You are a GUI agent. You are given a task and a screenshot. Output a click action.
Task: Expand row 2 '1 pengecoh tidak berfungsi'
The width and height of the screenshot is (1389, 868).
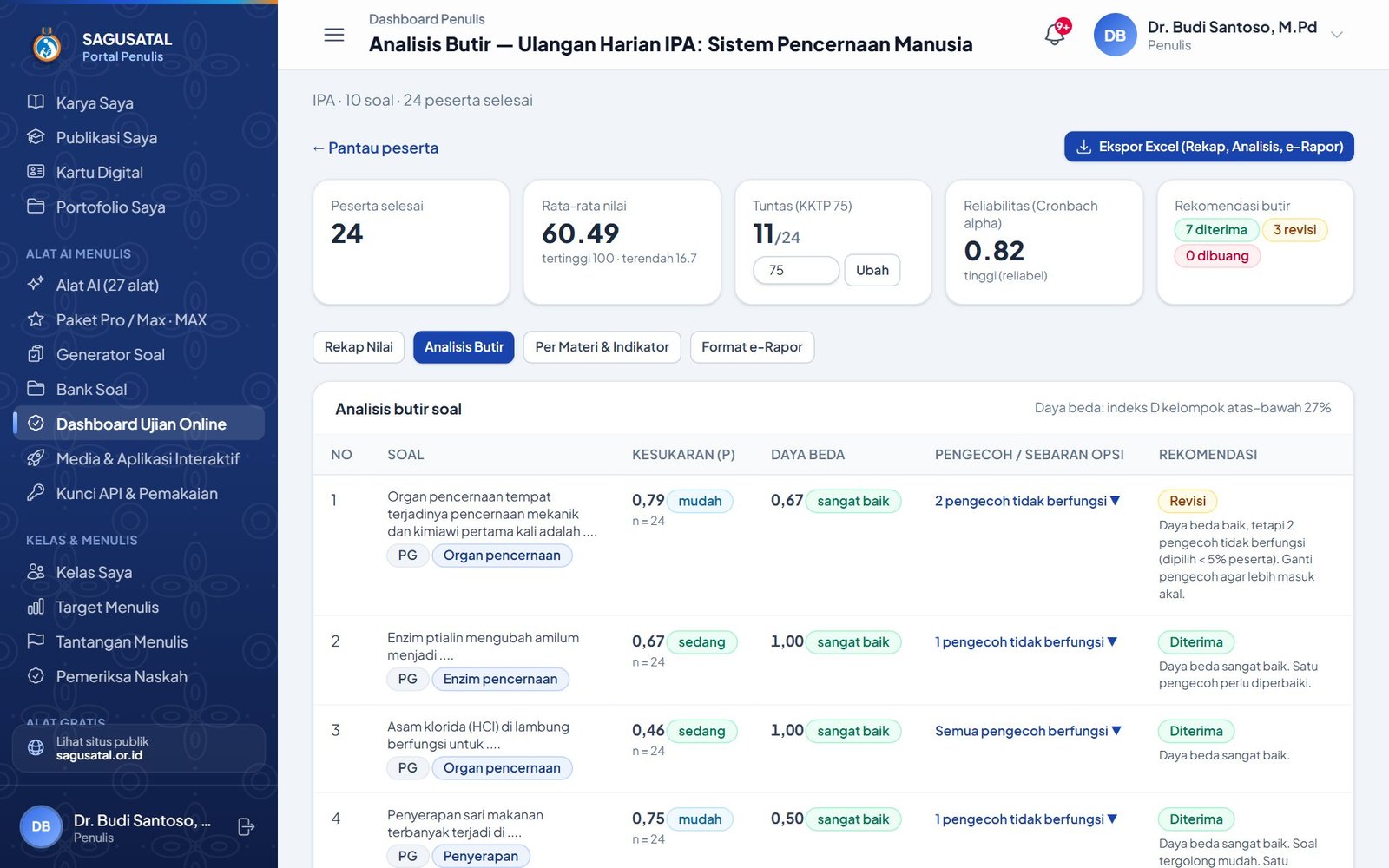(x=1026, y=642)
